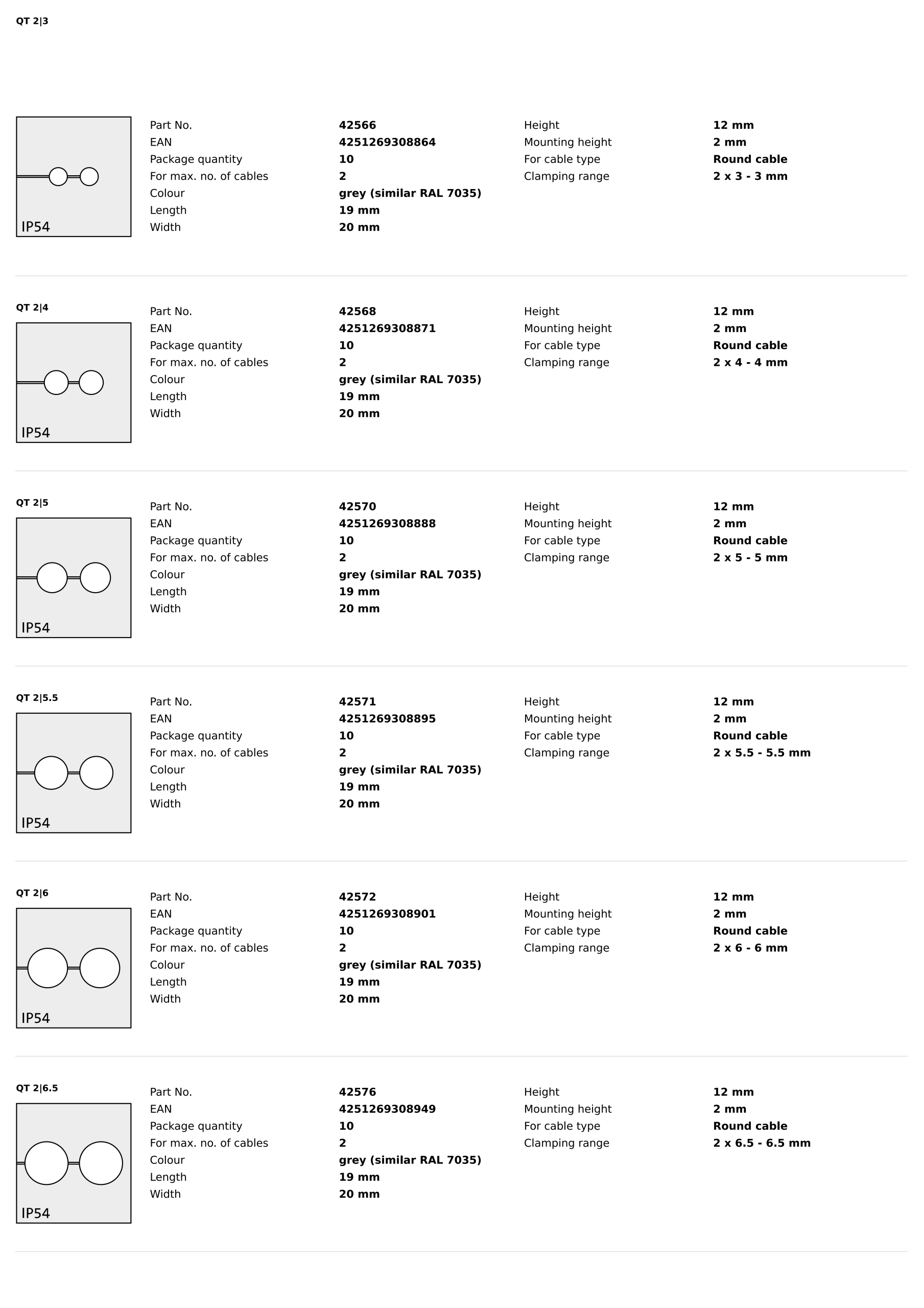Select clamping range 2 x 4 - 4 mm

coord(750,363)
